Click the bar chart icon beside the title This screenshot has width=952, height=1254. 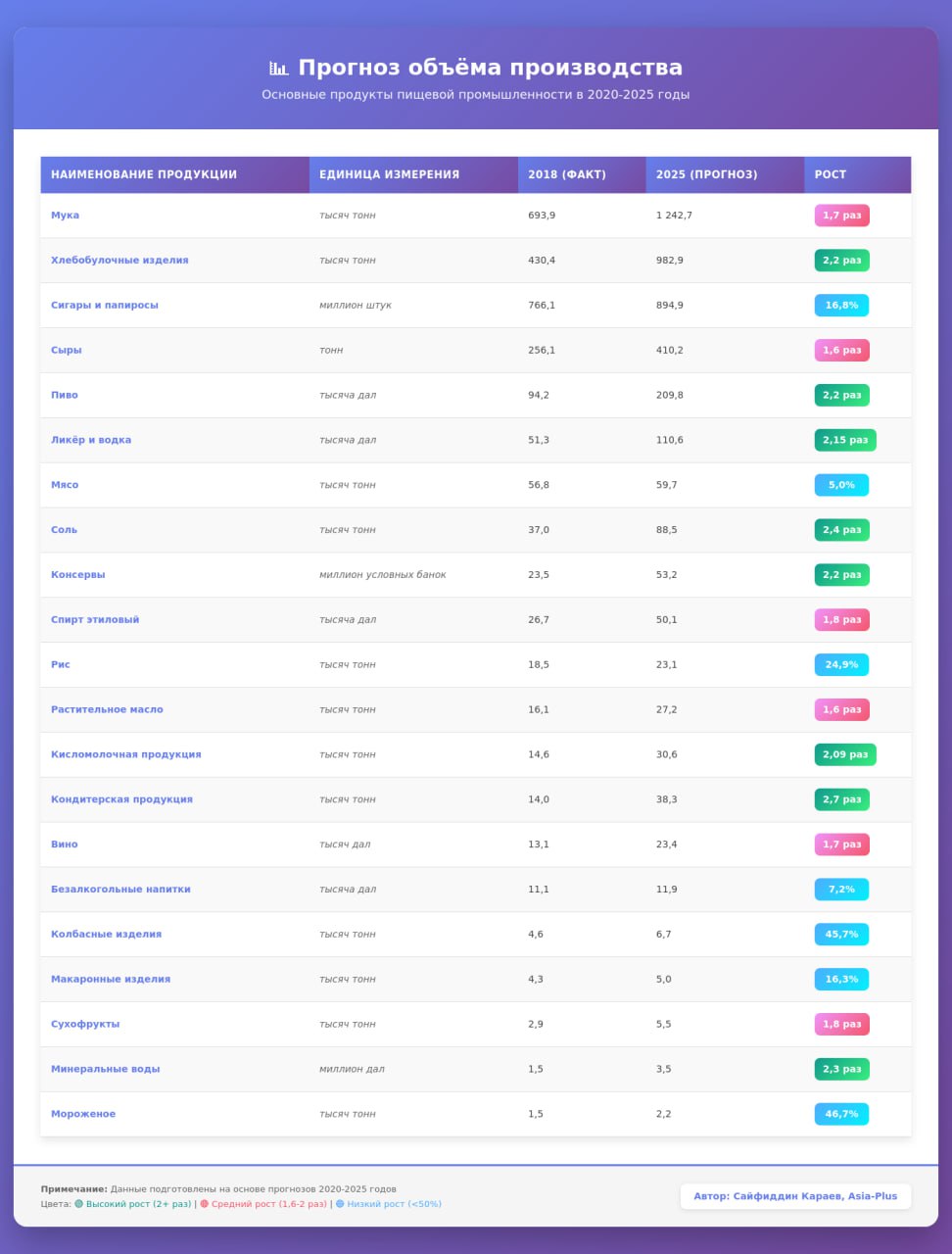[x=279, y=68]
